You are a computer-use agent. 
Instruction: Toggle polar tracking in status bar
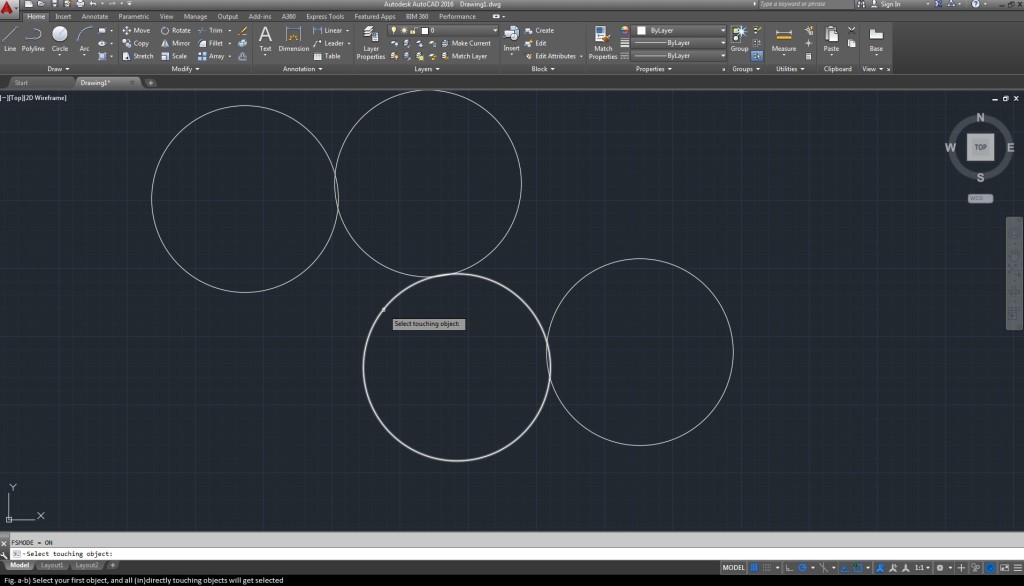click(x=802, y=567)
